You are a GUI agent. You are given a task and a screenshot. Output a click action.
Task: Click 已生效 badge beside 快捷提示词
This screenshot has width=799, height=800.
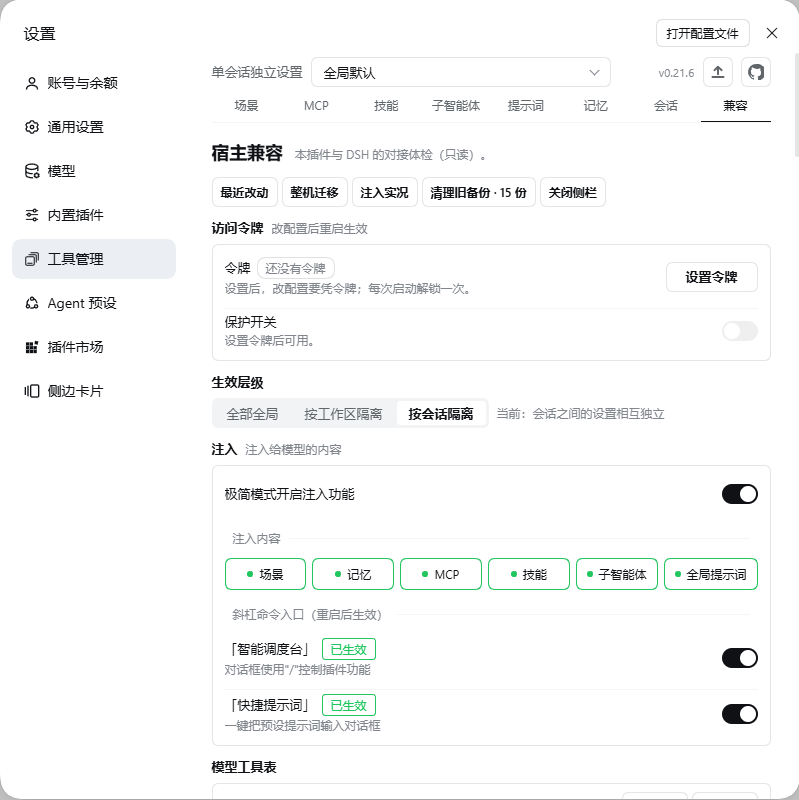coord(349,705)
